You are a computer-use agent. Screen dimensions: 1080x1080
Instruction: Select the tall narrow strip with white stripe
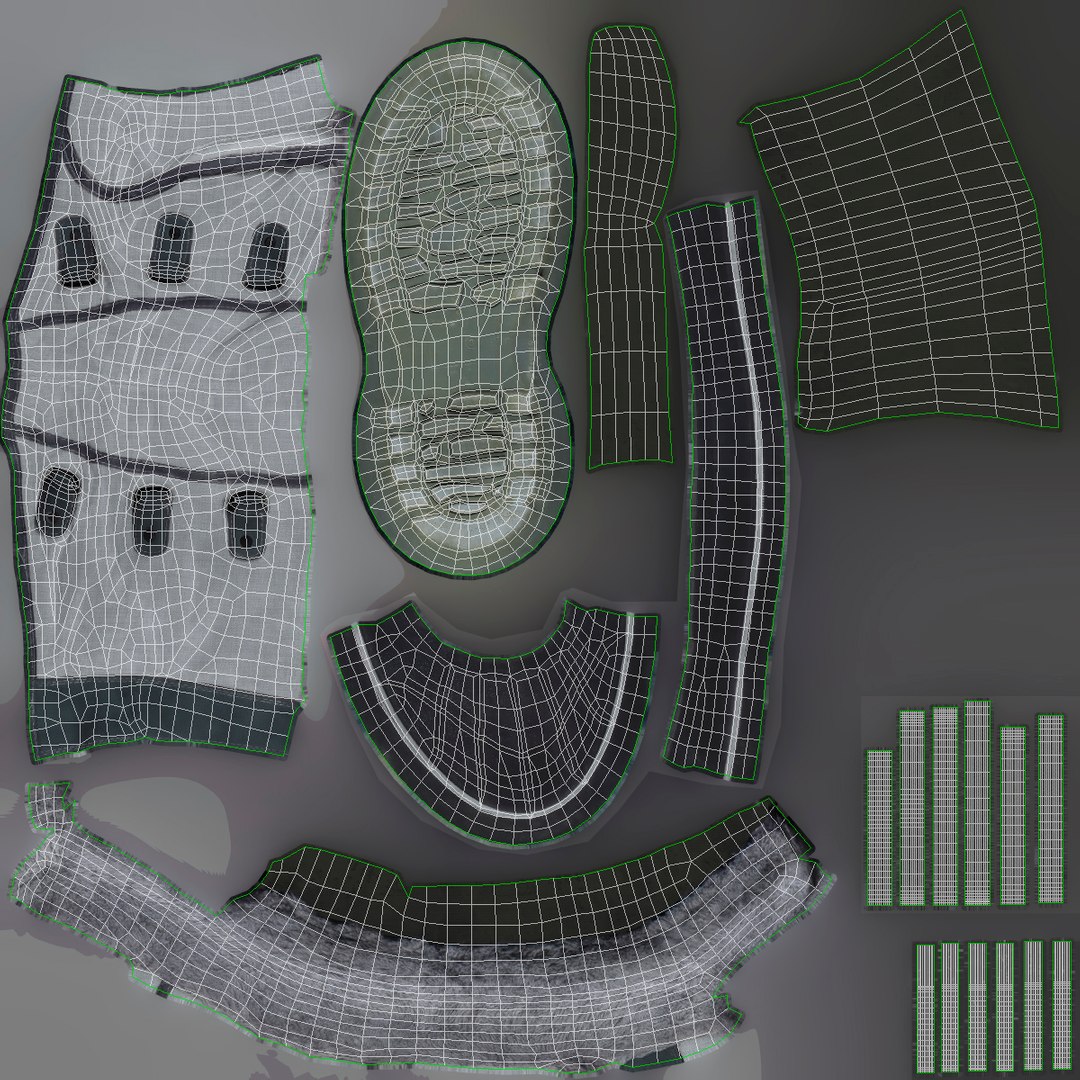click(725, 489)
